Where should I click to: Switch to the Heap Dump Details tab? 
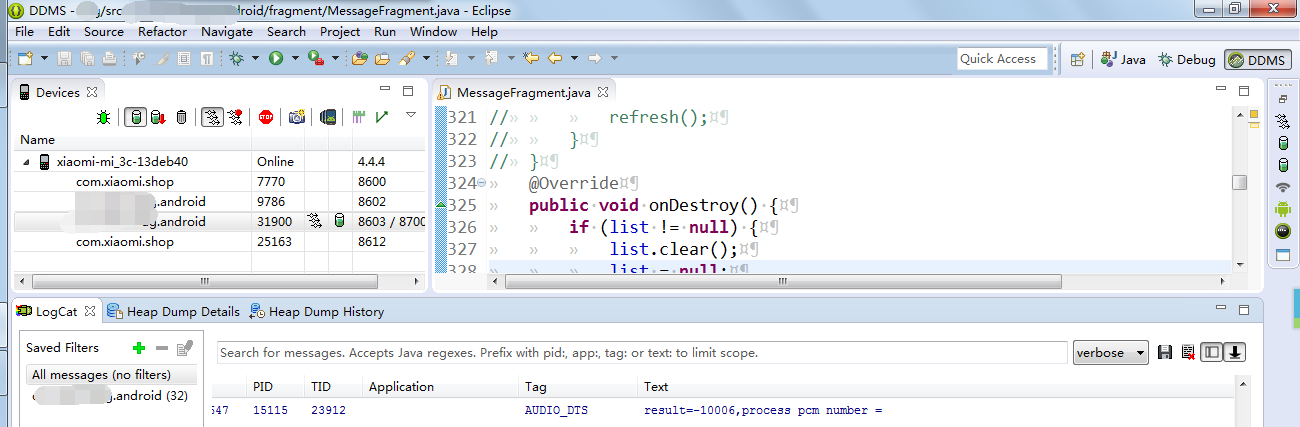(174, 311)
